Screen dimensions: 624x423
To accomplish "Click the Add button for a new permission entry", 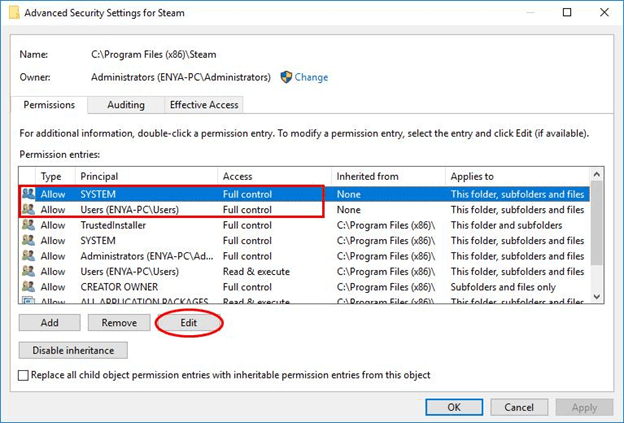I will (49, 323).
